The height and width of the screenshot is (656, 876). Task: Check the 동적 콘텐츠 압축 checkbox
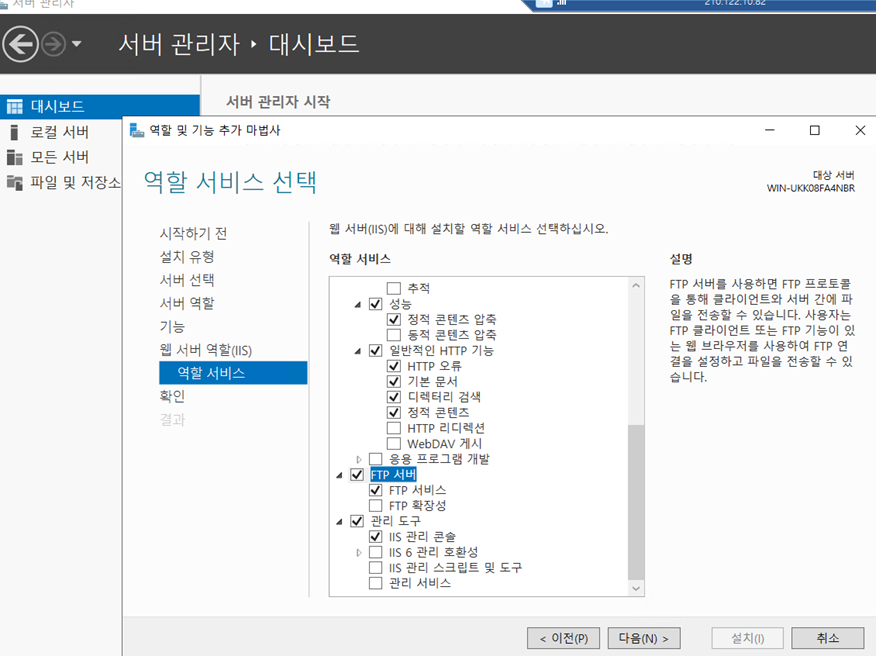coord(394,335)
